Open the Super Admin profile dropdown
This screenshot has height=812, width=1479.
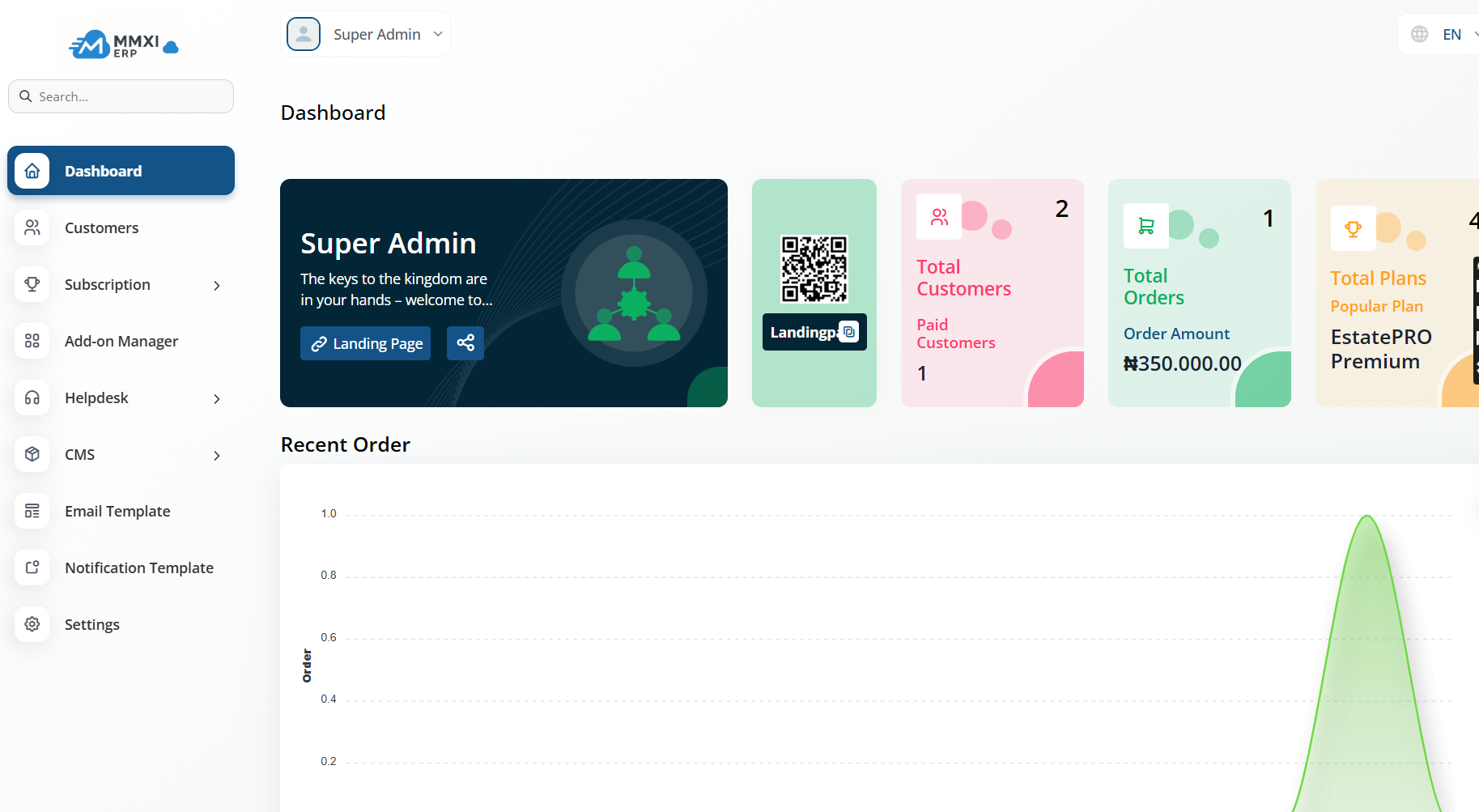(x=437, y=34)
